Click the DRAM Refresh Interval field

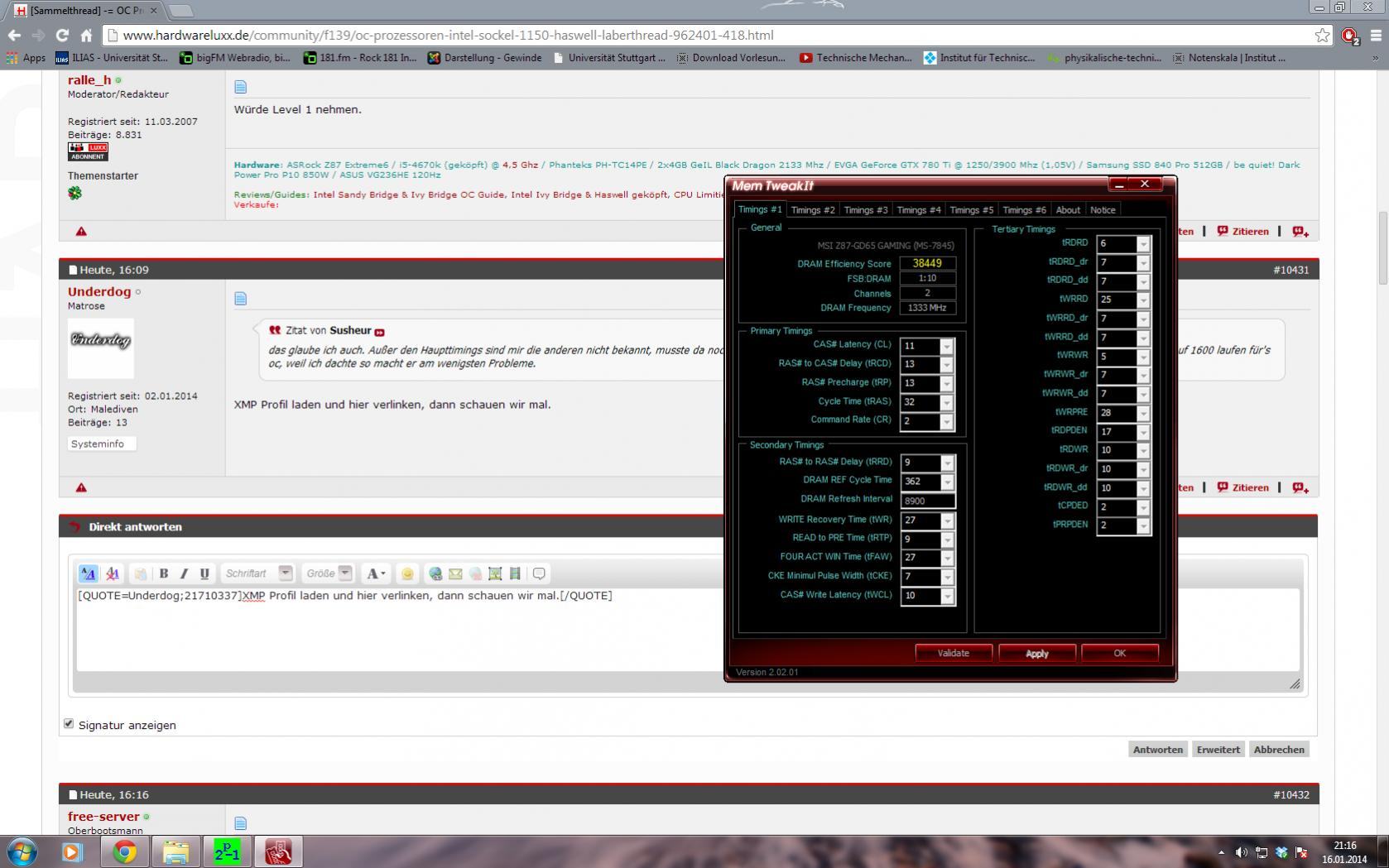click(927, 500)
